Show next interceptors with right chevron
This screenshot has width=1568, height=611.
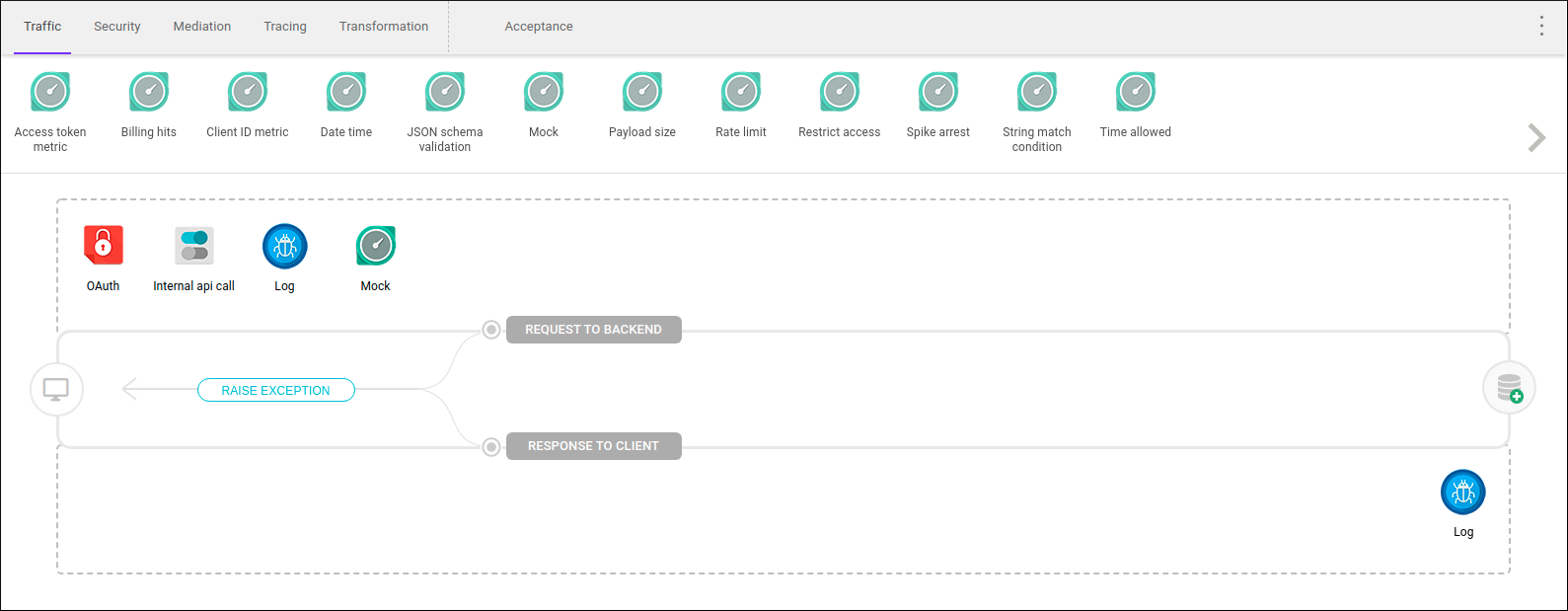pos(1536,137)
